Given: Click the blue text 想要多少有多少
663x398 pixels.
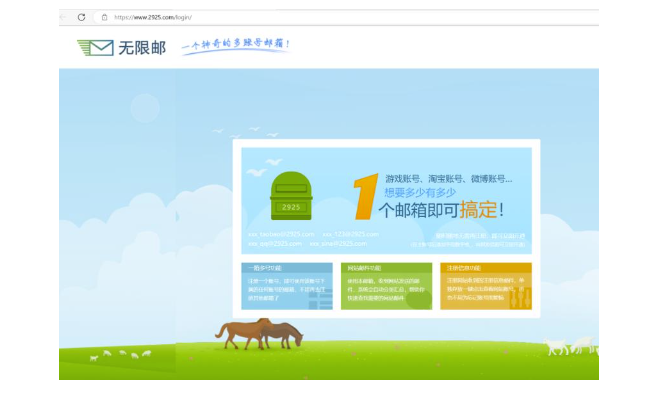Looking at the screenshot, I should [419, 192].
